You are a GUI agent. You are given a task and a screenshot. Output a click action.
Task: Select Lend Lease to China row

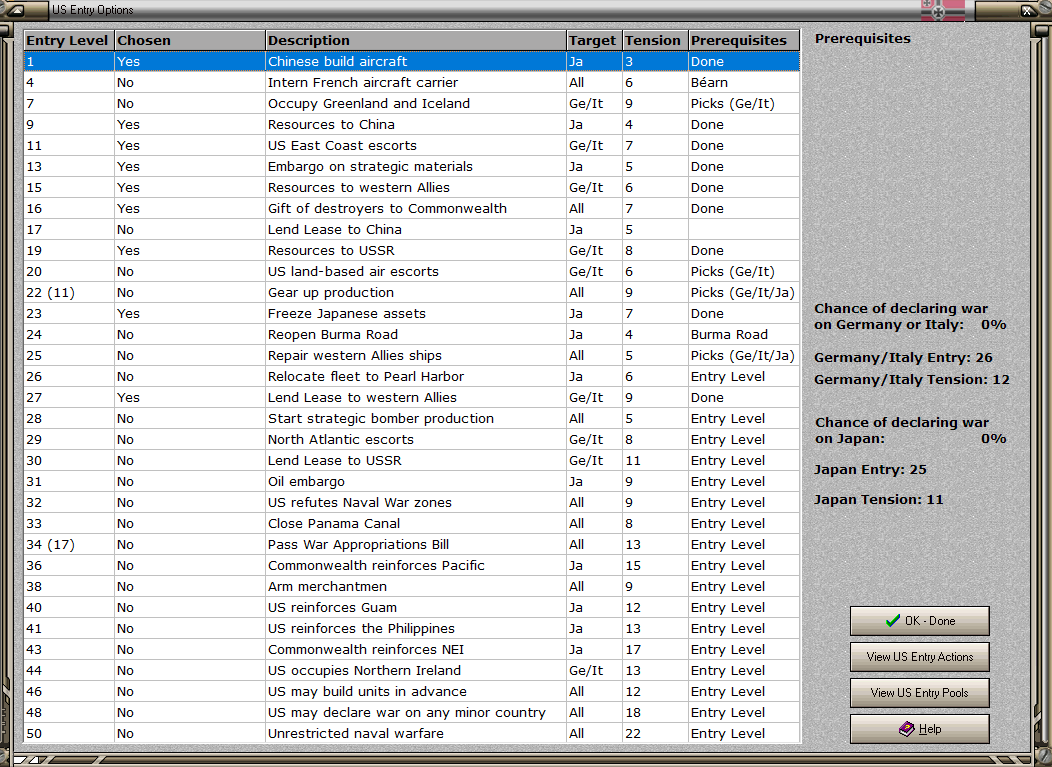[x=412, y=229]
